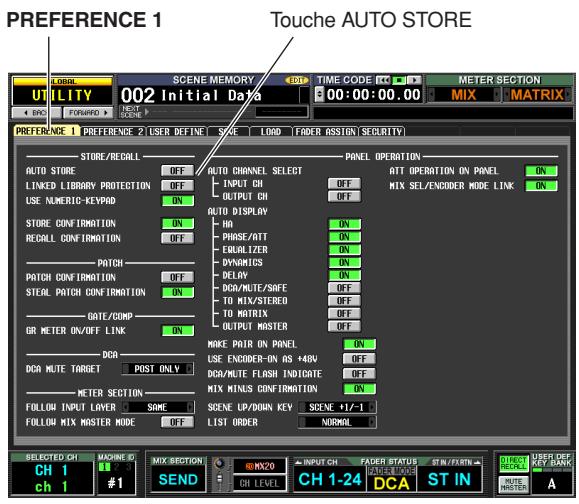Toggle STORE CONFIRMATION button
The width and height of the screenshot is (579, 504).
pos(177,223)
